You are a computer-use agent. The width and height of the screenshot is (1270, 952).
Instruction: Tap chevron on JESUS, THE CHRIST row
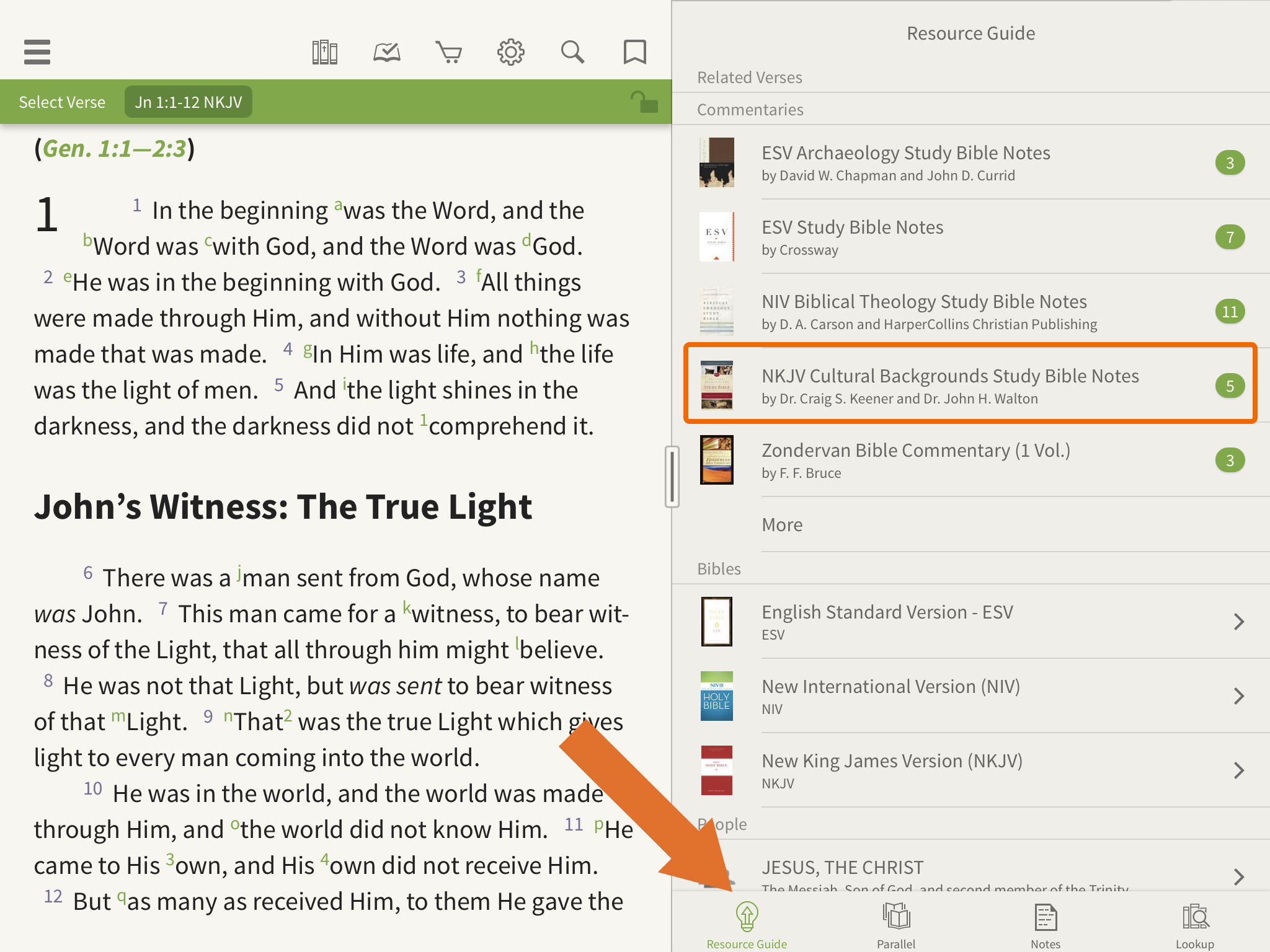[x=1238, y=876]
